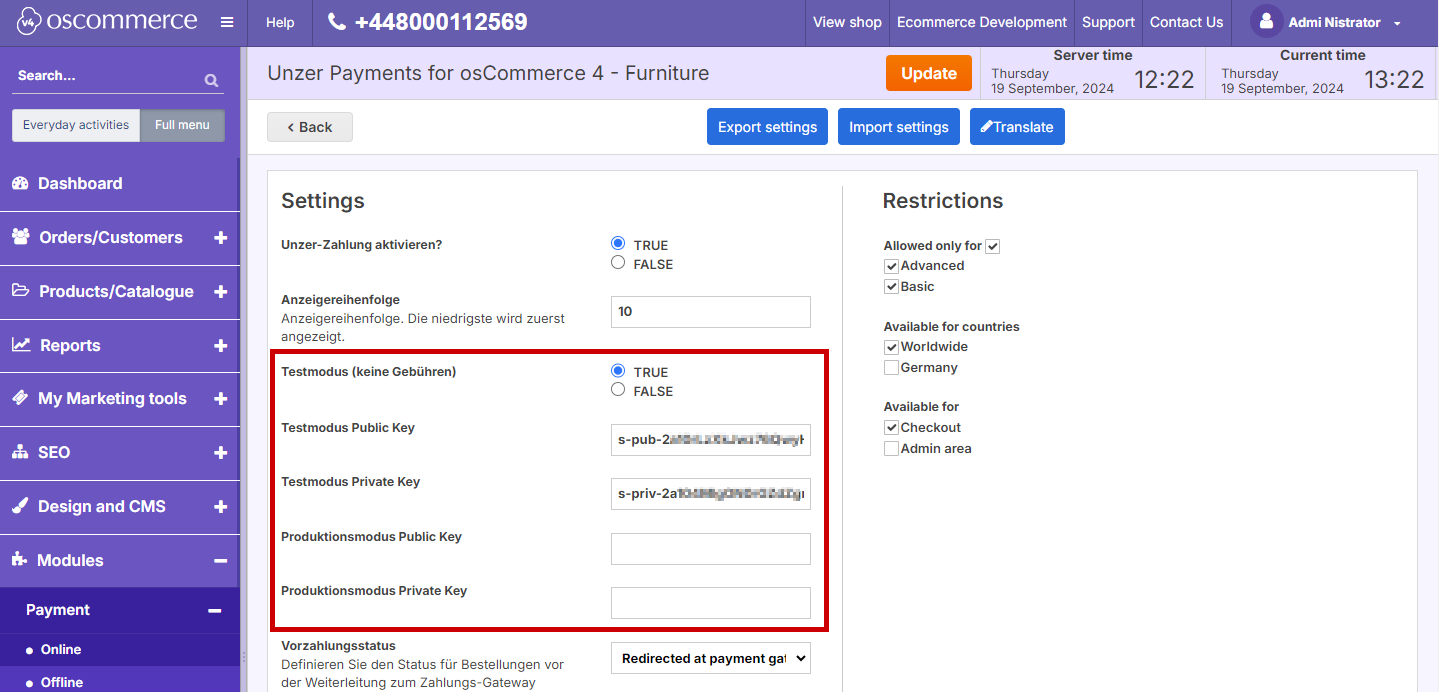Click the orange Update button
The image size is (1439, 692).
(x=929, y=73)
